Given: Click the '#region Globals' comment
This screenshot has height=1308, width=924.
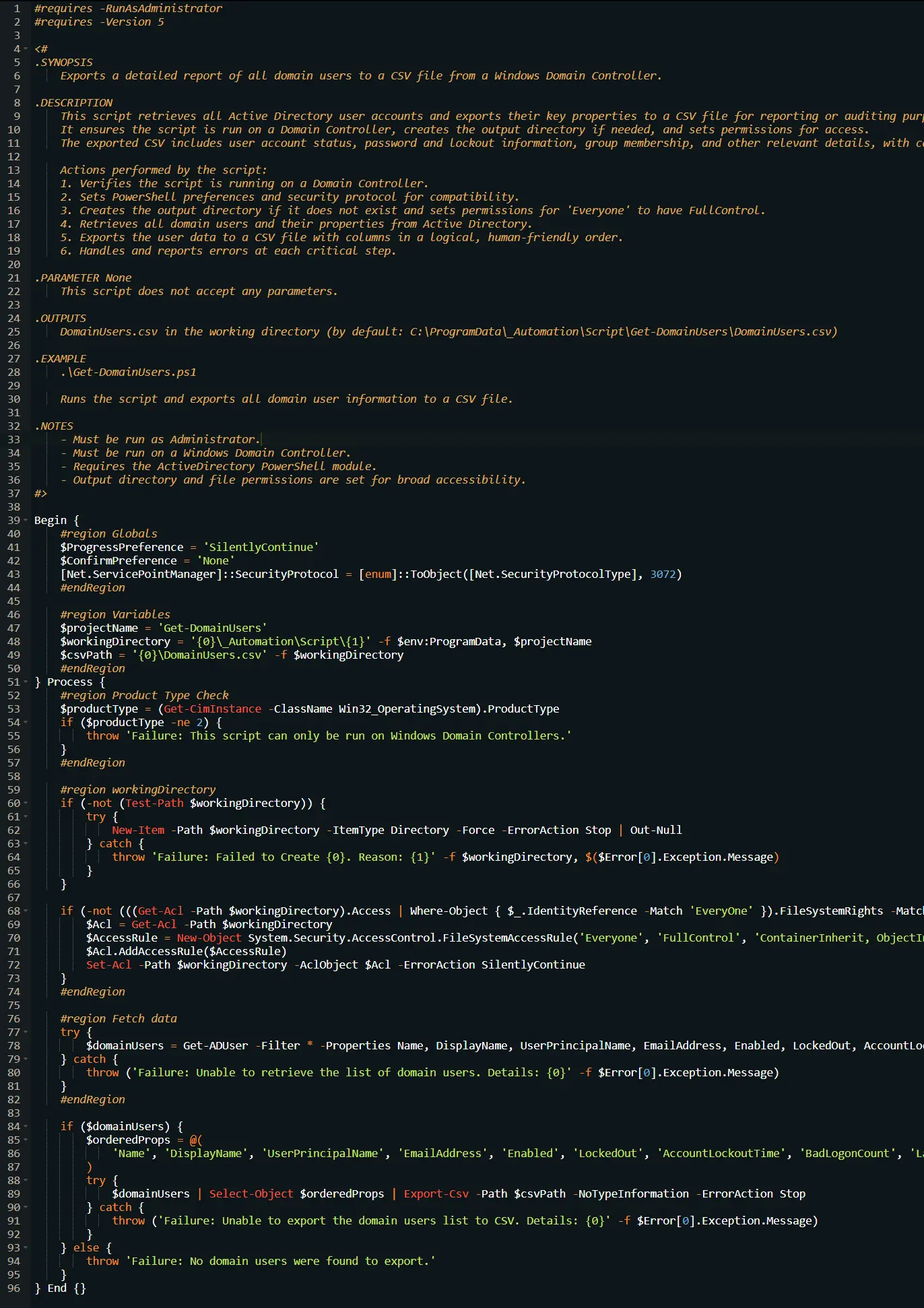Looking at the screenshot, I should pos(108,533).
